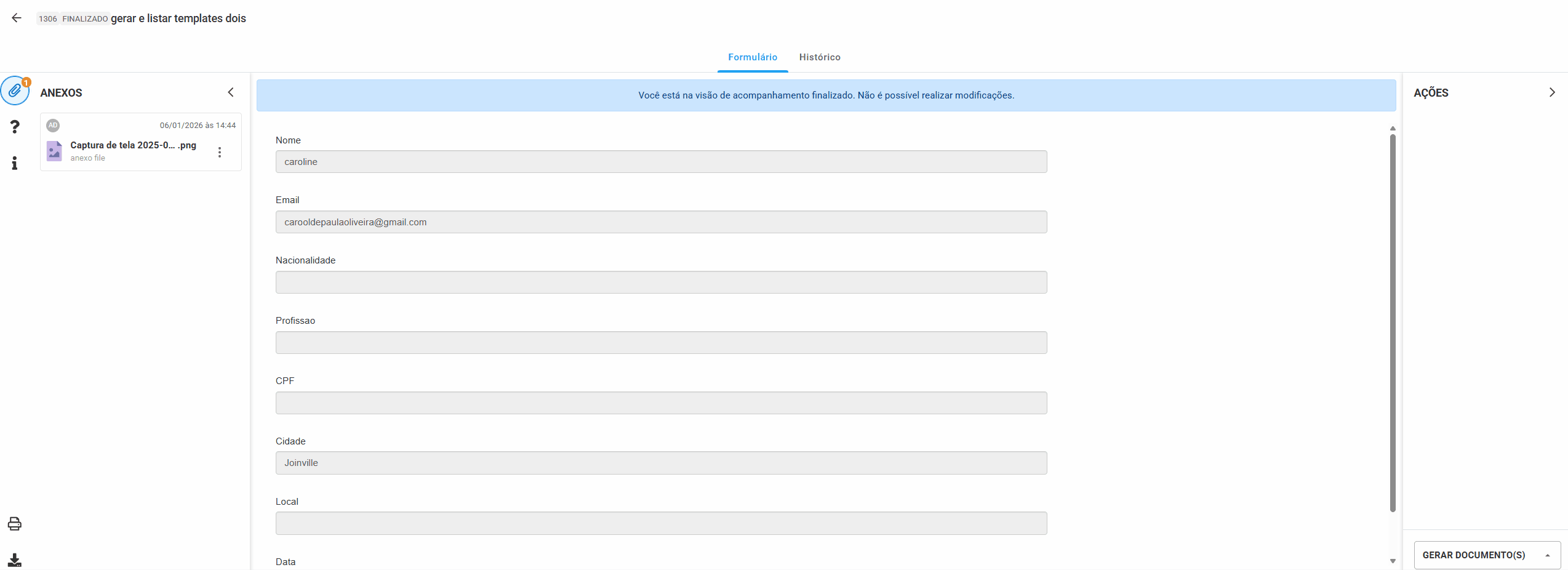Click the Cidade field showing Joinville

661,463
